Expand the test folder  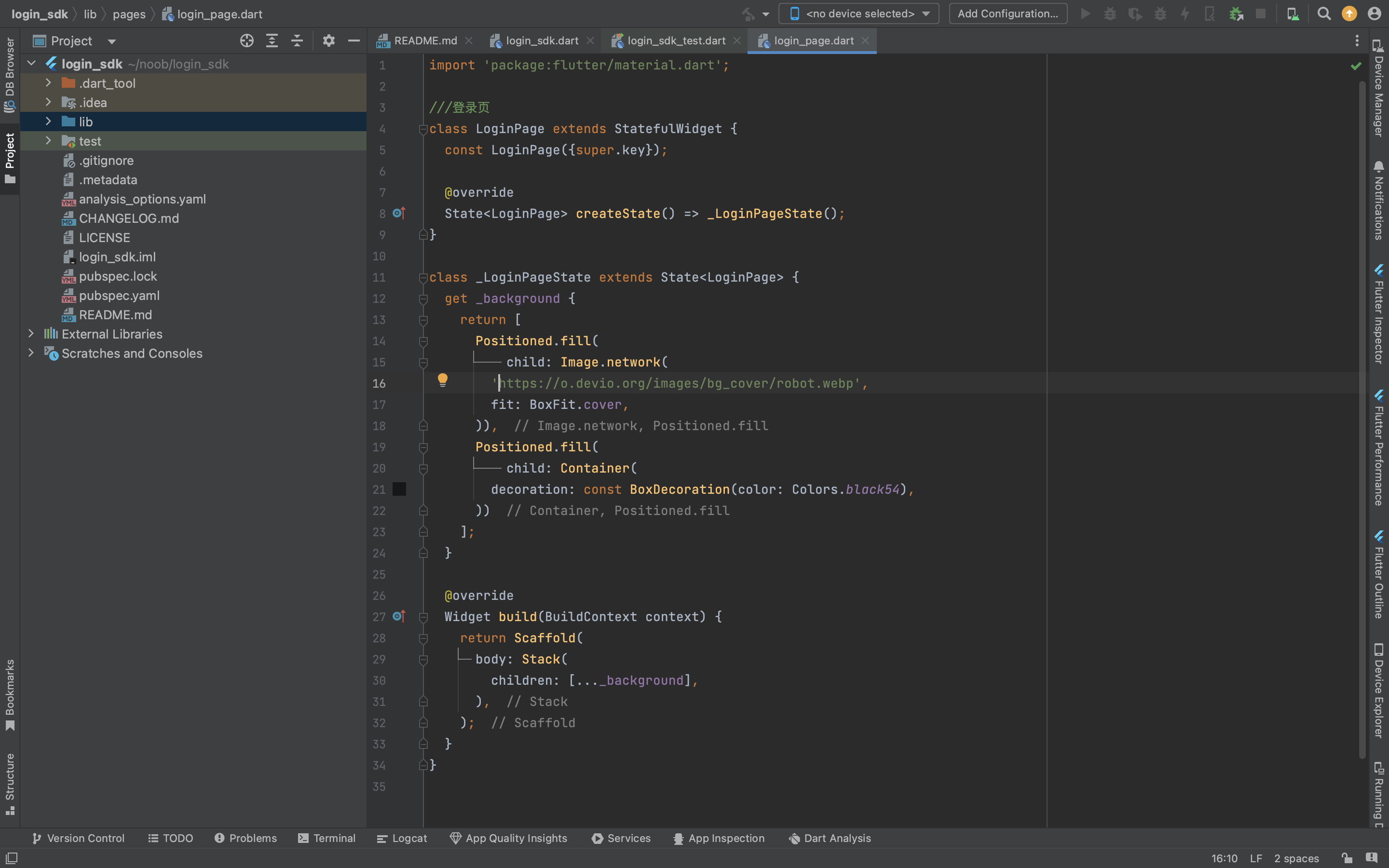pyautogui.click(x=48, y=141)
